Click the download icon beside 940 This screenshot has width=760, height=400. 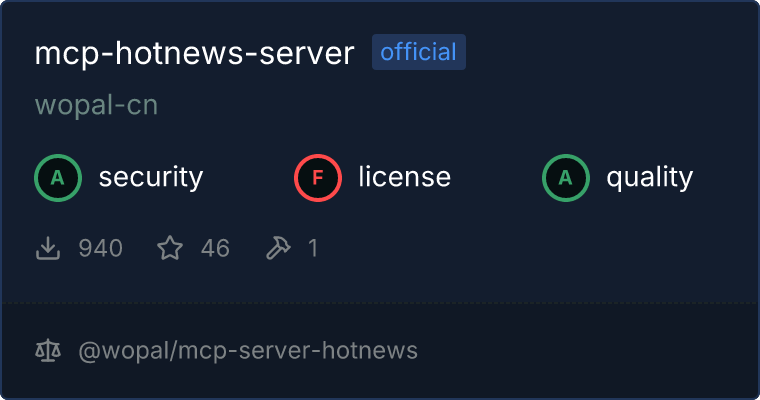click(48, 248)
